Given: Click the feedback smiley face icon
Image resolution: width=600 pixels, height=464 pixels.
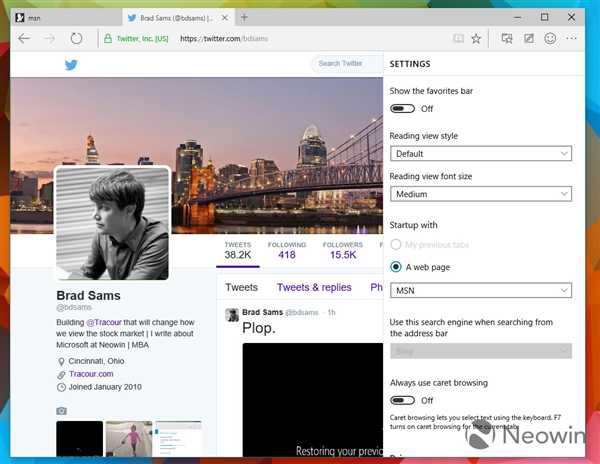Looking at the screenshot, I should (x=550, y=39).
